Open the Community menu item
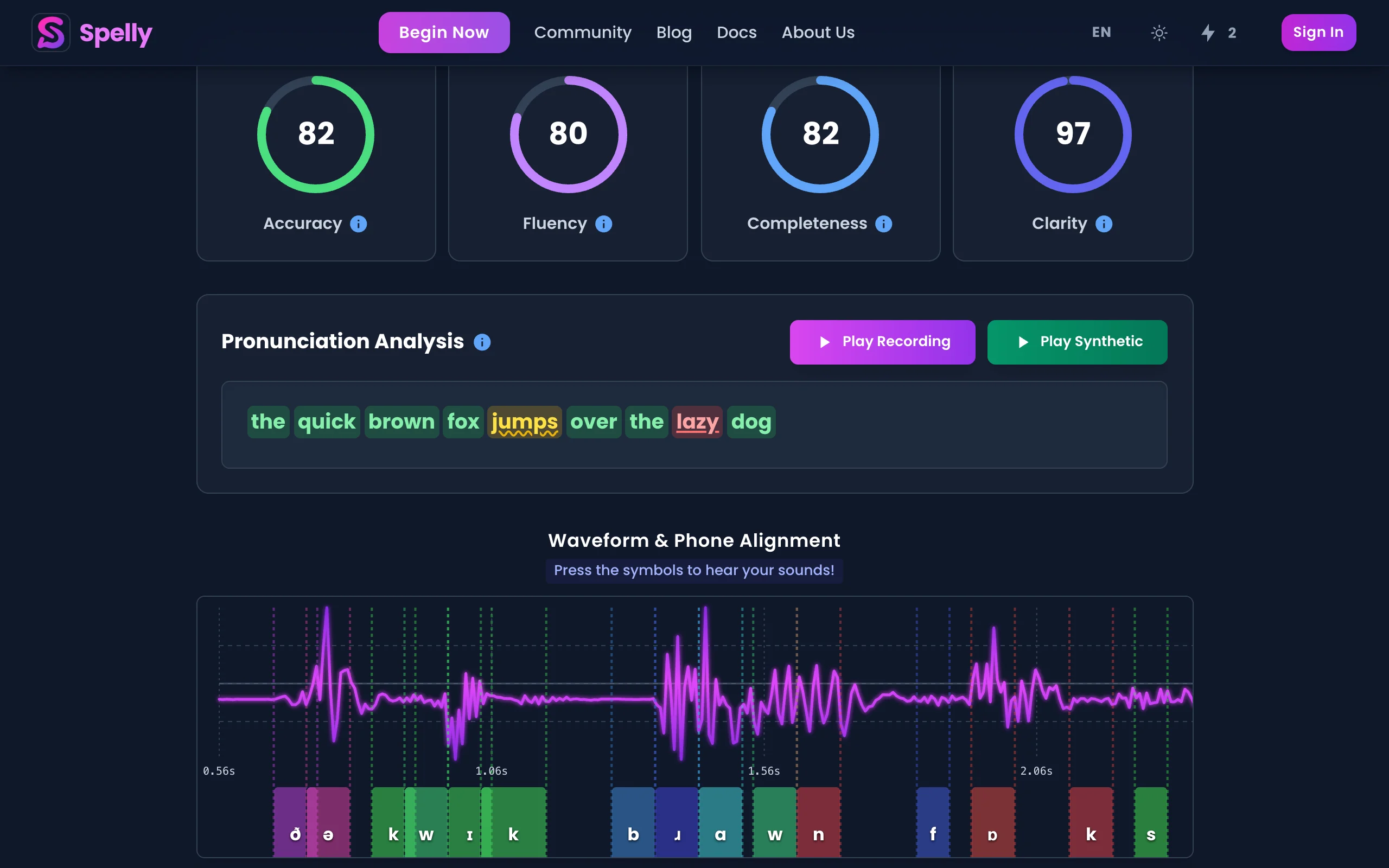Screen dimensions: 1389x868 point(583,33)
